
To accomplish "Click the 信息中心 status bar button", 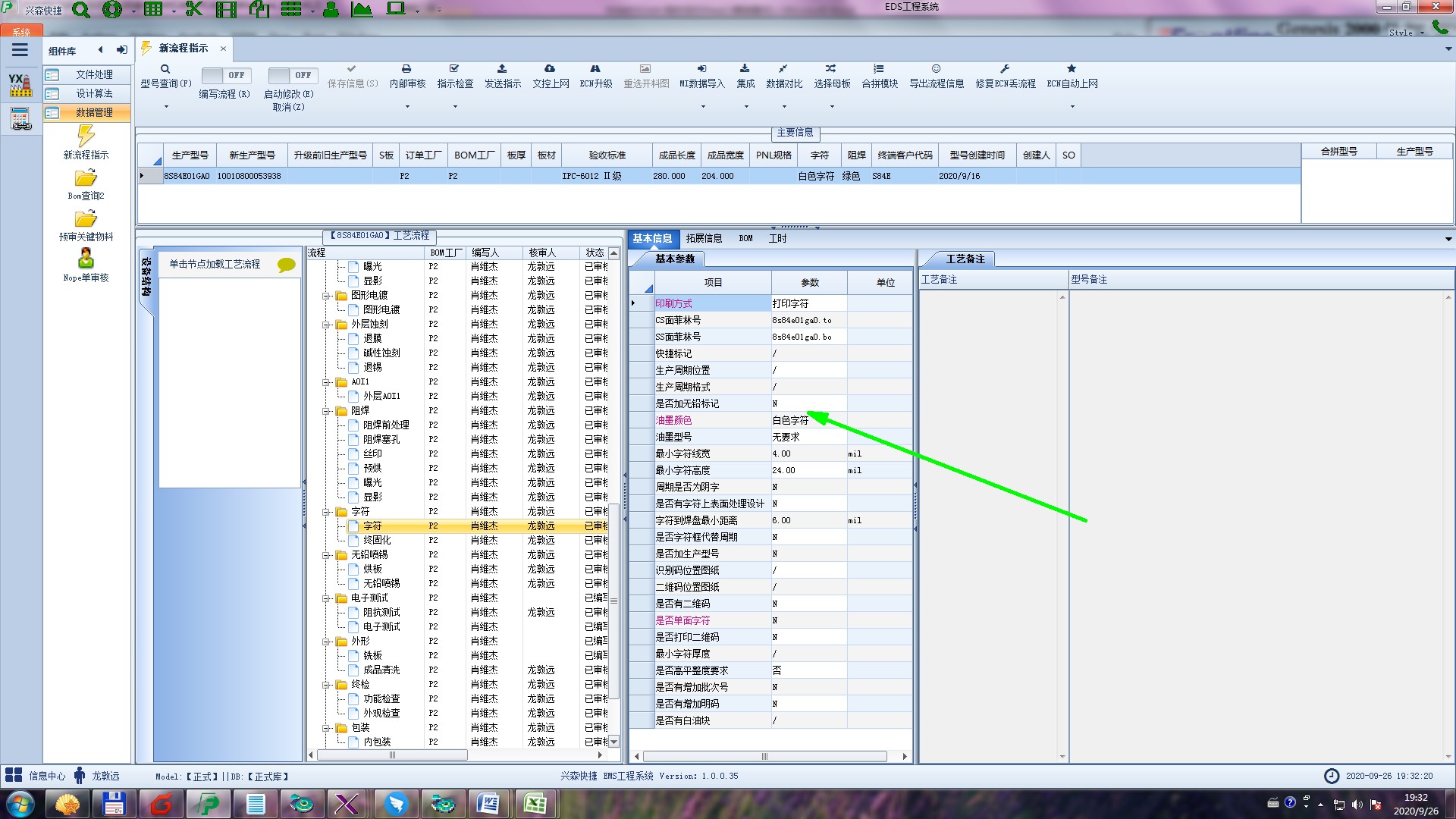I will [36, 776].
